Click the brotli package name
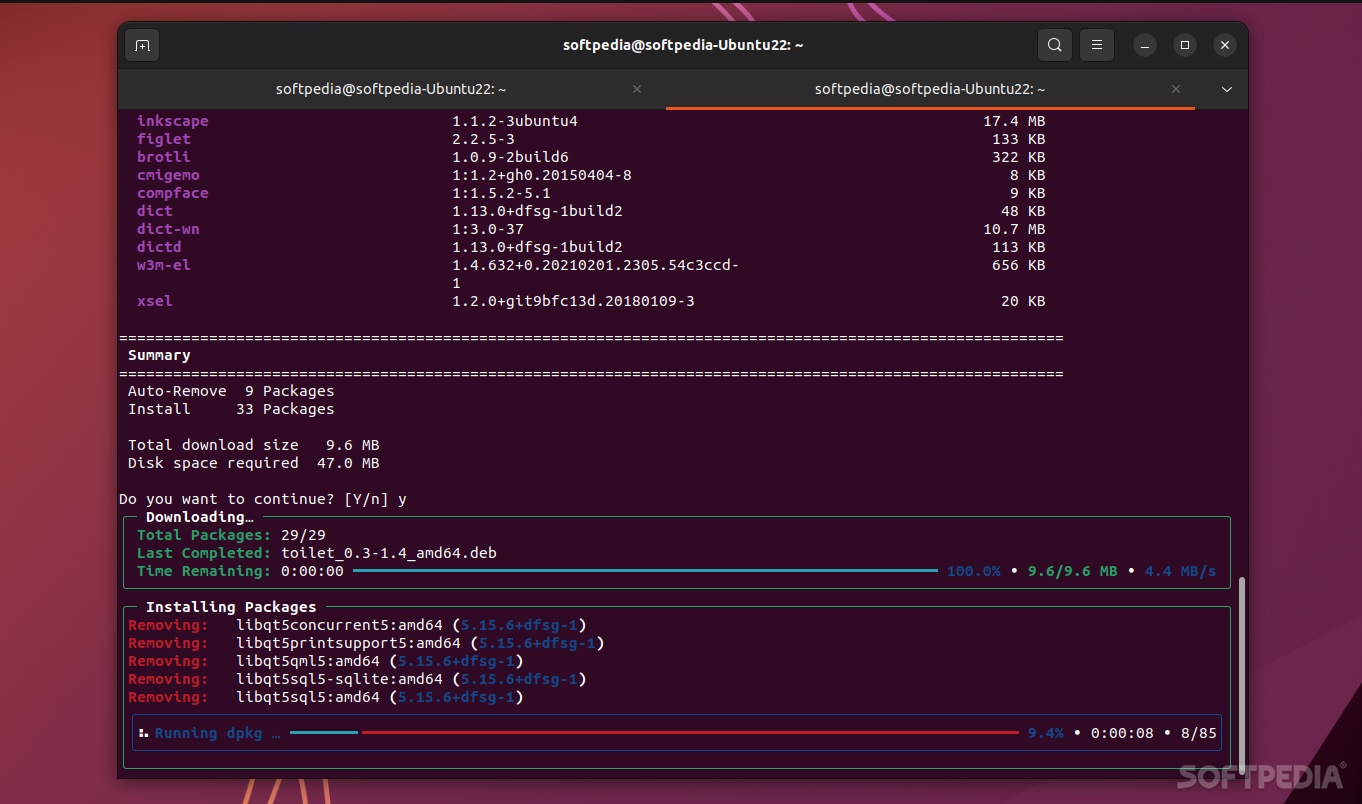 point(164,157)
